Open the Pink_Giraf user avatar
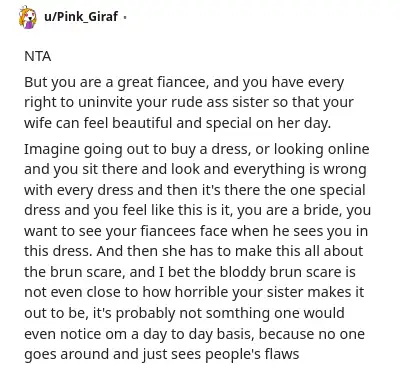The image size is (400, 390). point(27,17)
